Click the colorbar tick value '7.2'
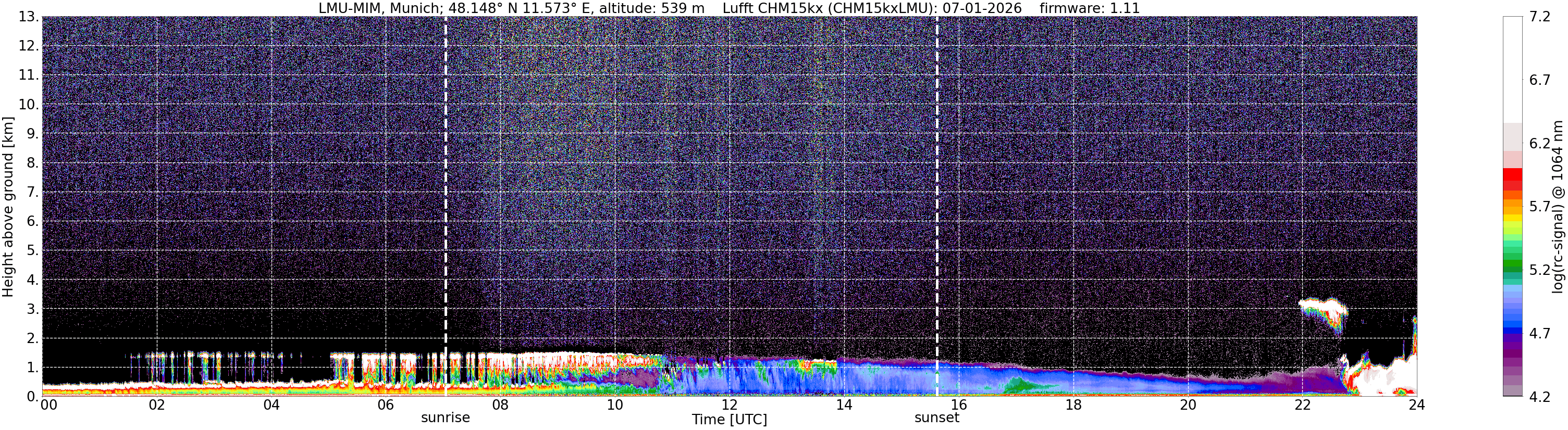1568x430 pixels. click(x=1540, y=17)
